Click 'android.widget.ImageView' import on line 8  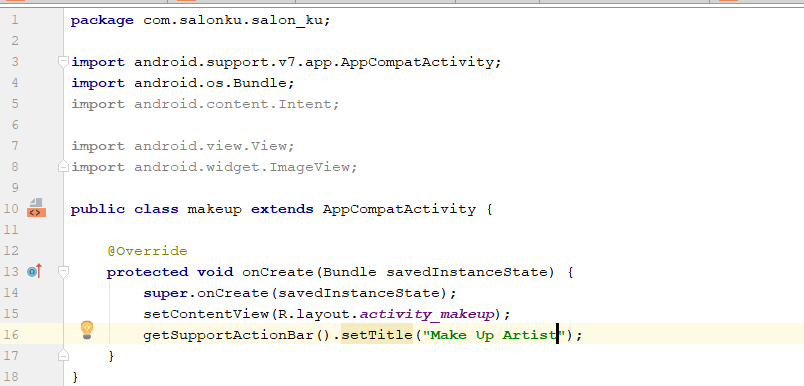click(243, 167)
